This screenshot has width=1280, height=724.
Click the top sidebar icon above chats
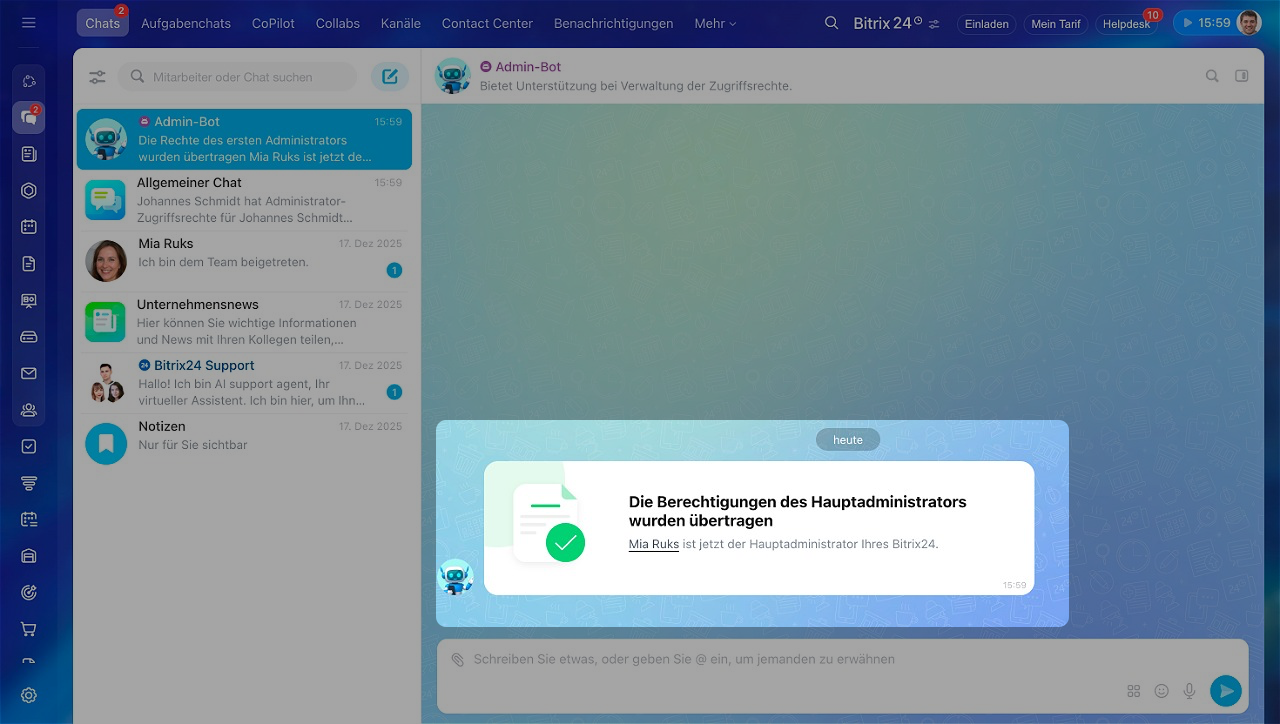click(x=28, y=81)
